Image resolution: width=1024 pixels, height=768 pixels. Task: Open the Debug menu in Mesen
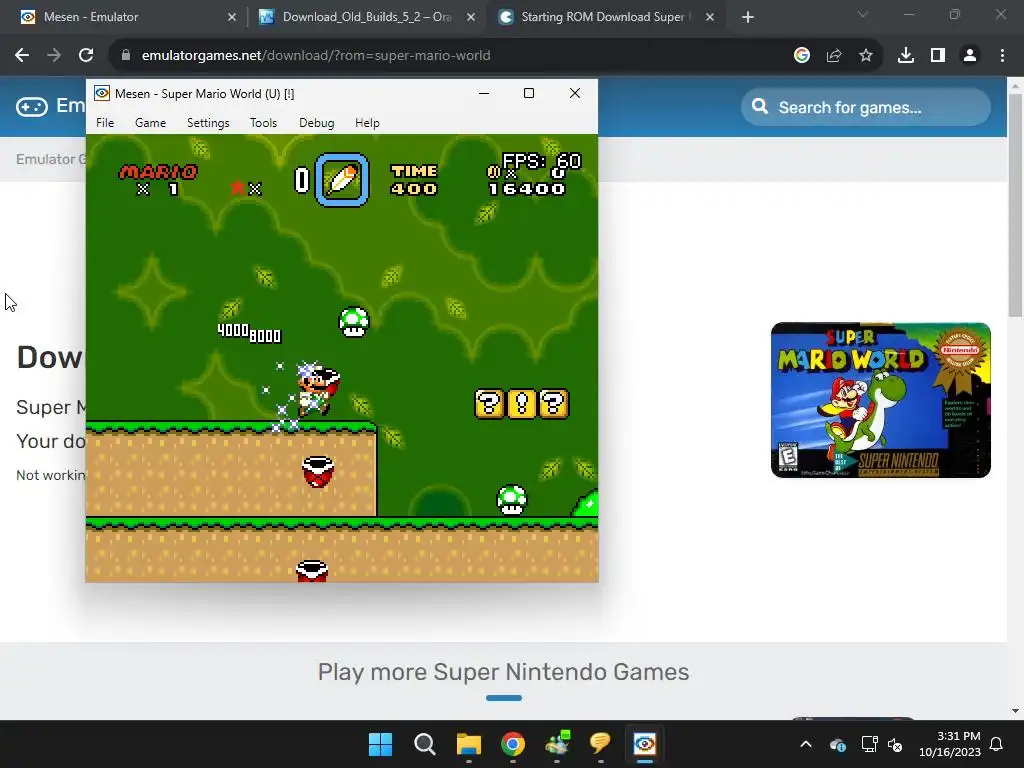(316, 123)
